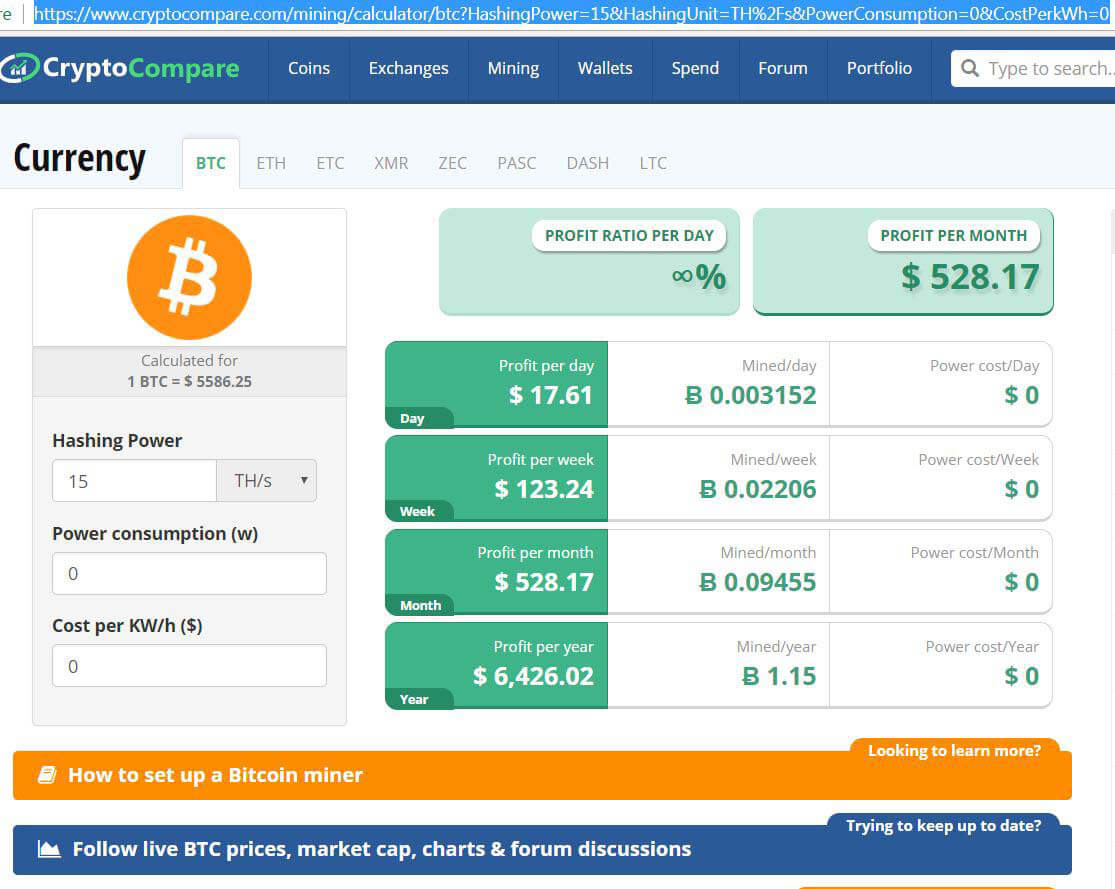Open the Wallets page
Viewport: 1115px width, 889px height.
click(x=604, y=68)
